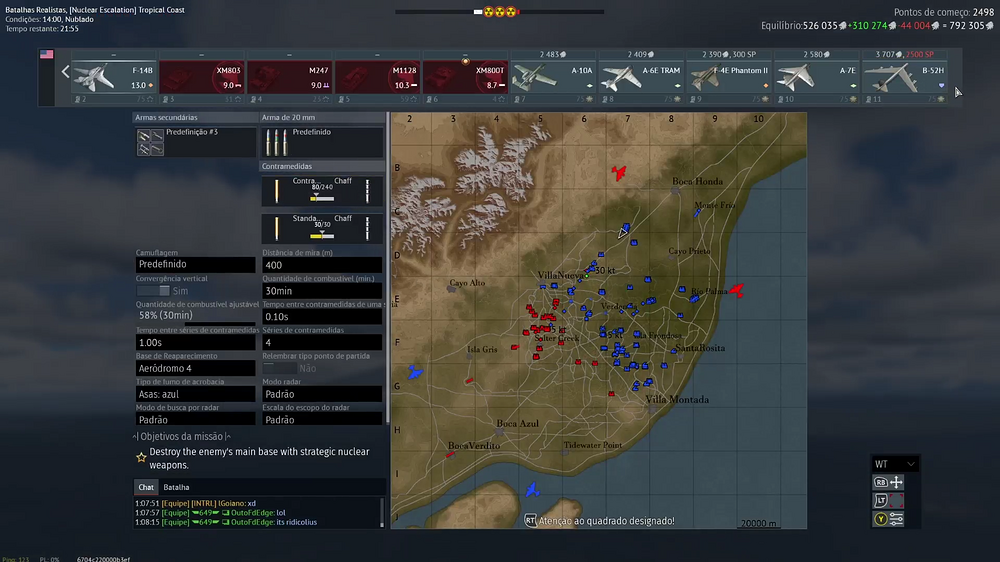The image size is (1000, 562).
Task: Click red enemy aircraft spawn near Boca Honda
Action: click(620, 173)
